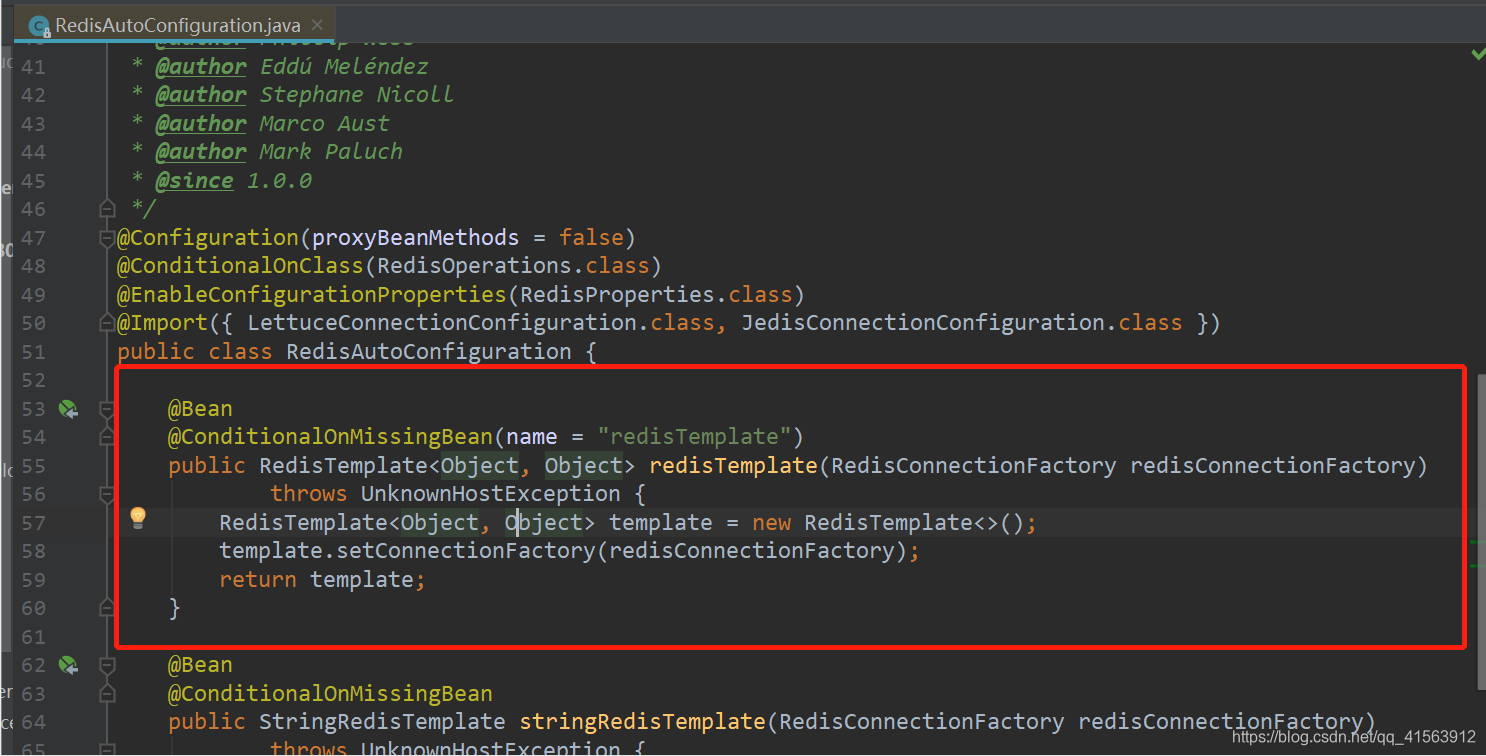Click the @EnableConfigurationProperties annotation
The width and height of the screenshot is (1486, 756).
pyautogui.click(x=312, y=295)
